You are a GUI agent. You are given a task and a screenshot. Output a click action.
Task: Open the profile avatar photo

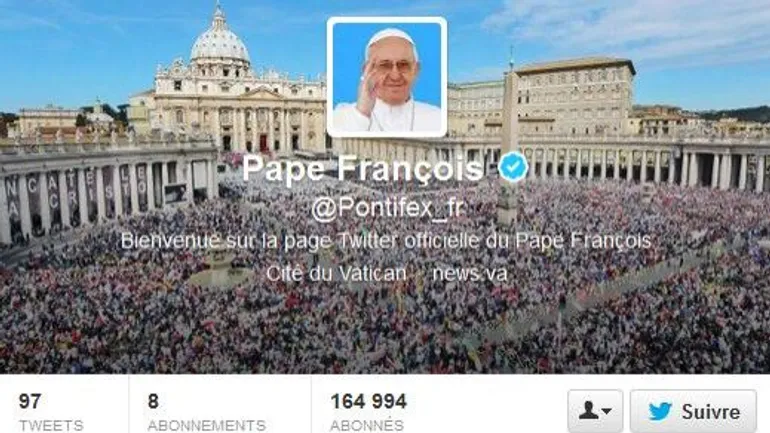point(387,77)
